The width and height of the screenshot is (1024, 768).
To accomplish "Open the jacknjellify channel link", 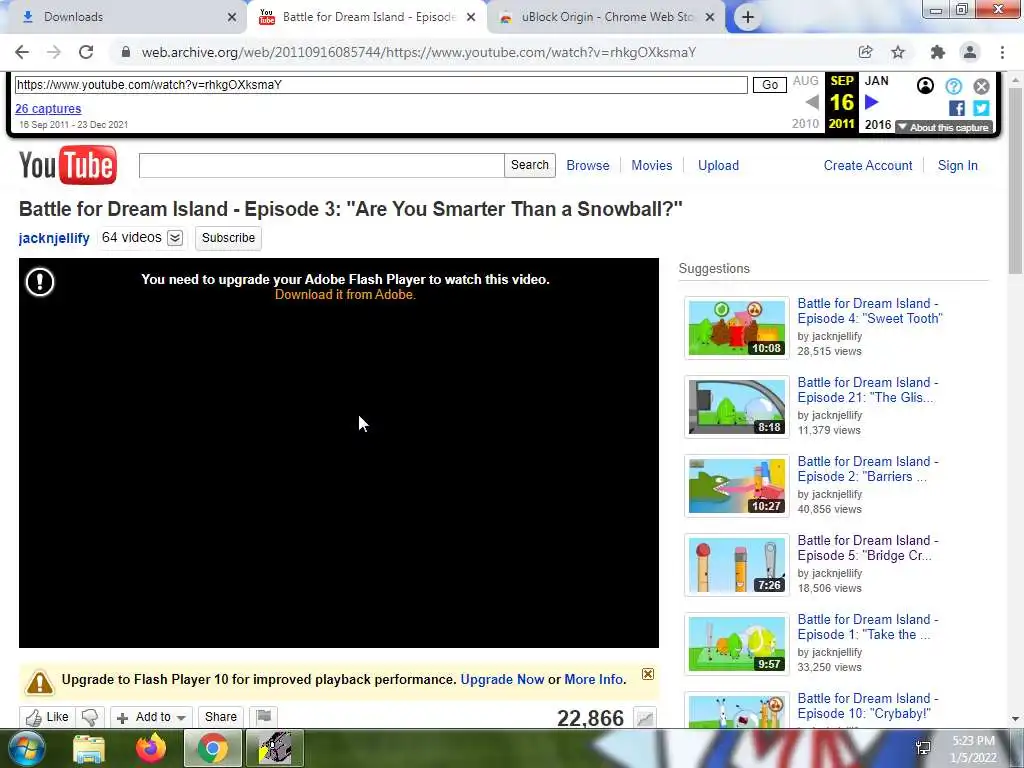I will (54, 238).
